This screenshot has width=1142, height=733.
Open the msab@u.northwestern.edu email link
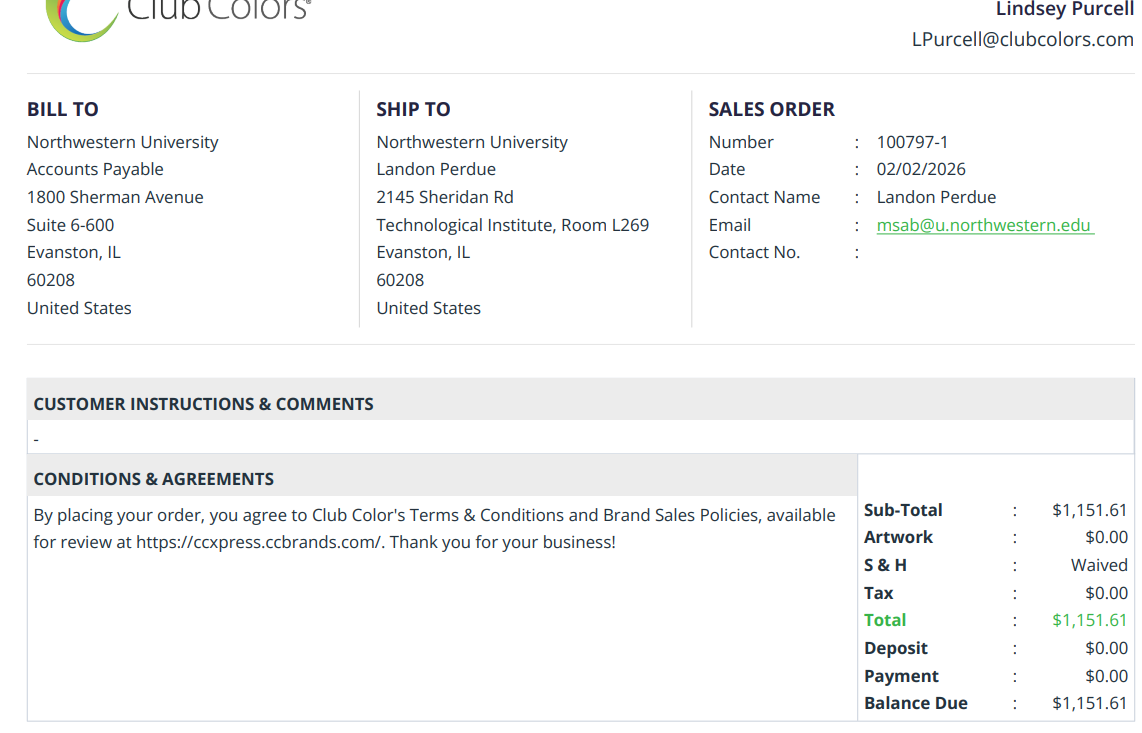(985, 225)
